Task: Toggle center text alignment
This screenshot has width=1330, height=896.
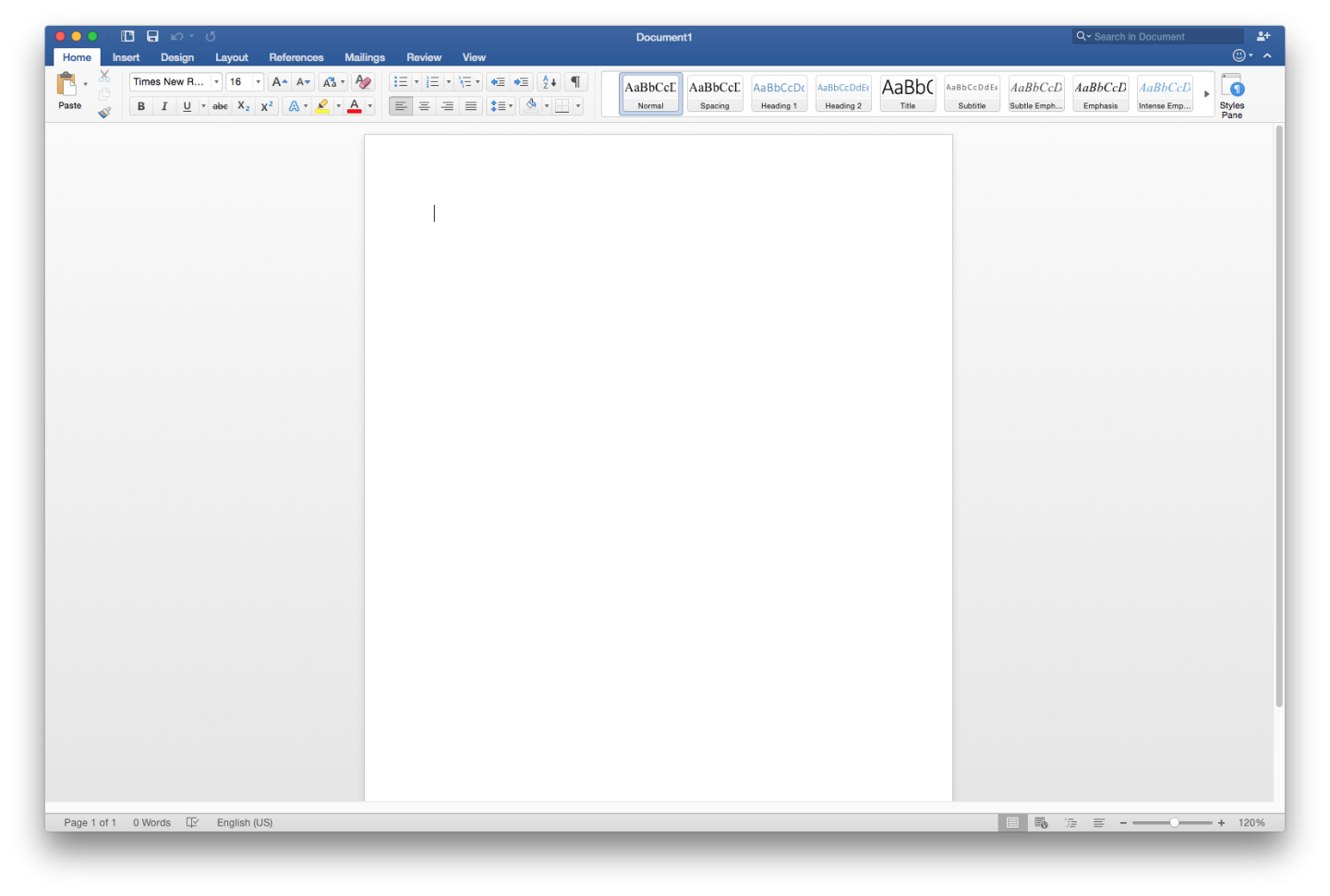Action: pos(424,105)
